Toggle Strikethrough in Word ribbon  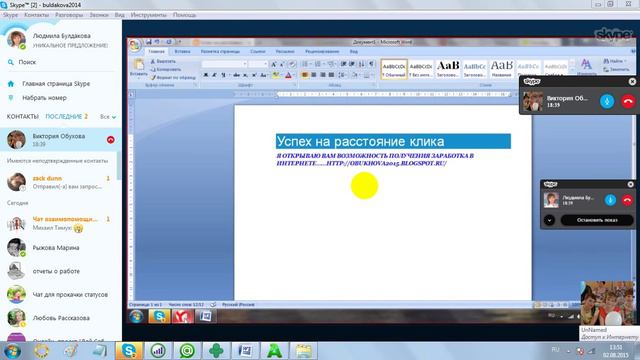tap(236, 75)
